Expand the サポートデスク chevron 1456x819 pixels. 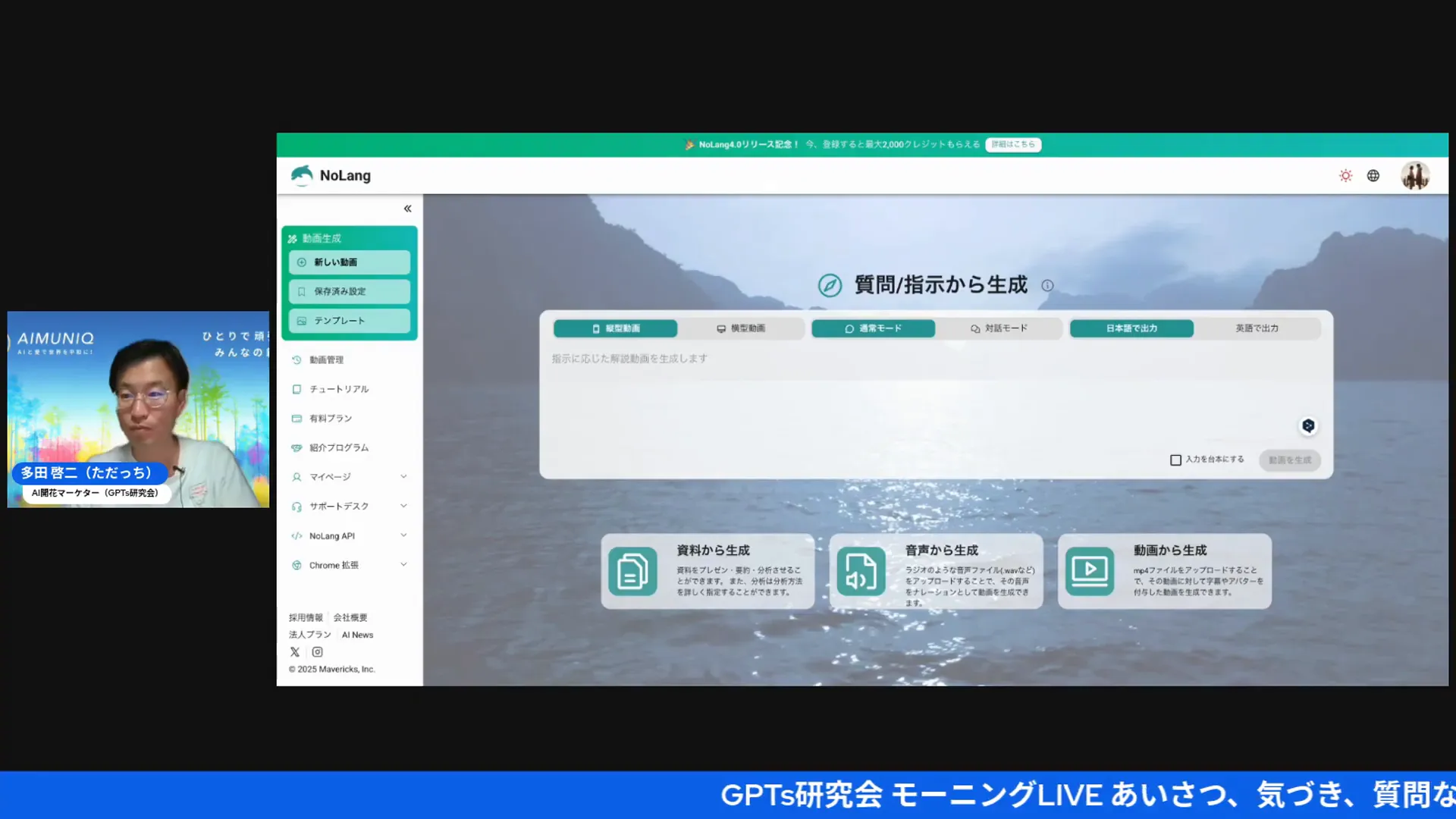[x=403, y=506]
